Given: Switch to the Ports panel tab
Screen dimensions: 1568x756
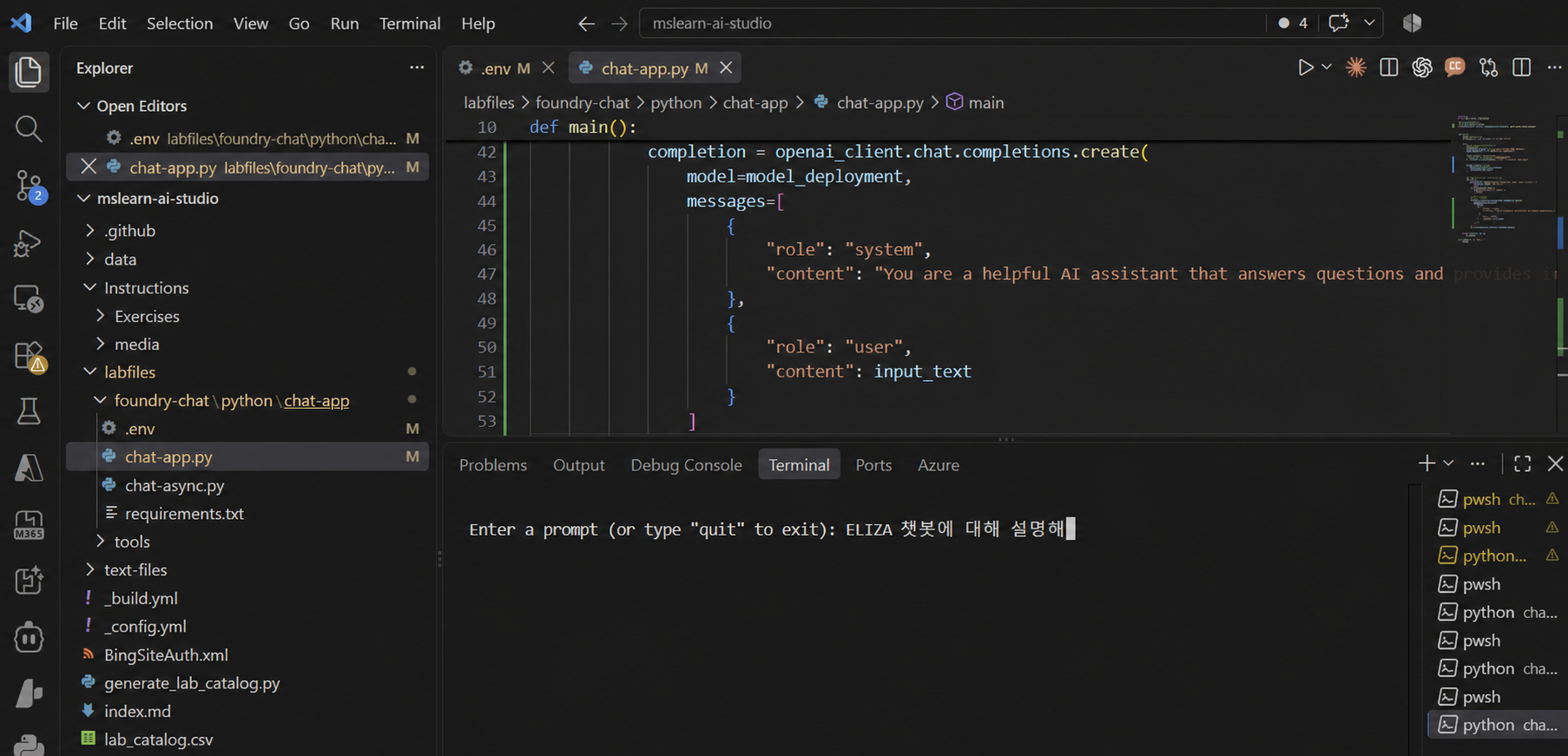Looking at the screenshot, I should coord(873,465).
